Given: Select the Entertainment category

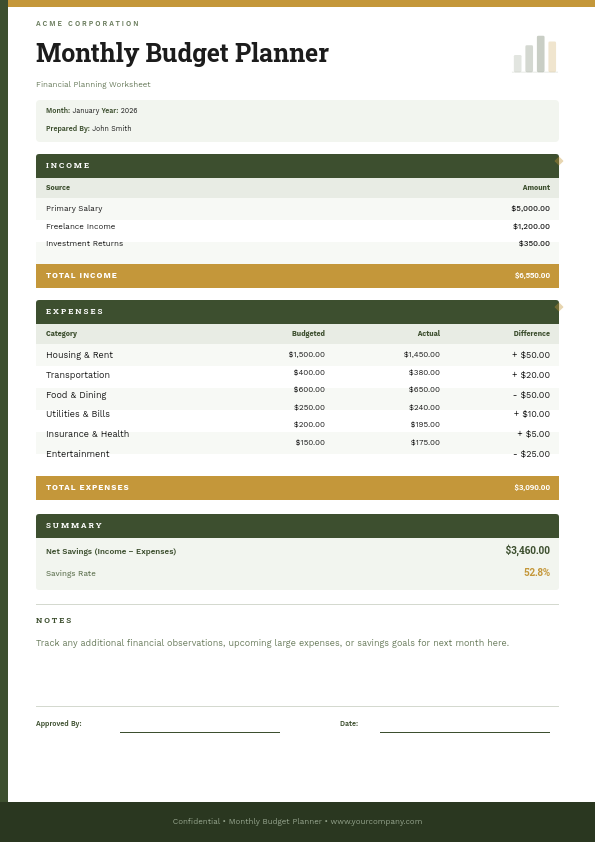Looking at the screenshot, I should click(x=78, y=454).
